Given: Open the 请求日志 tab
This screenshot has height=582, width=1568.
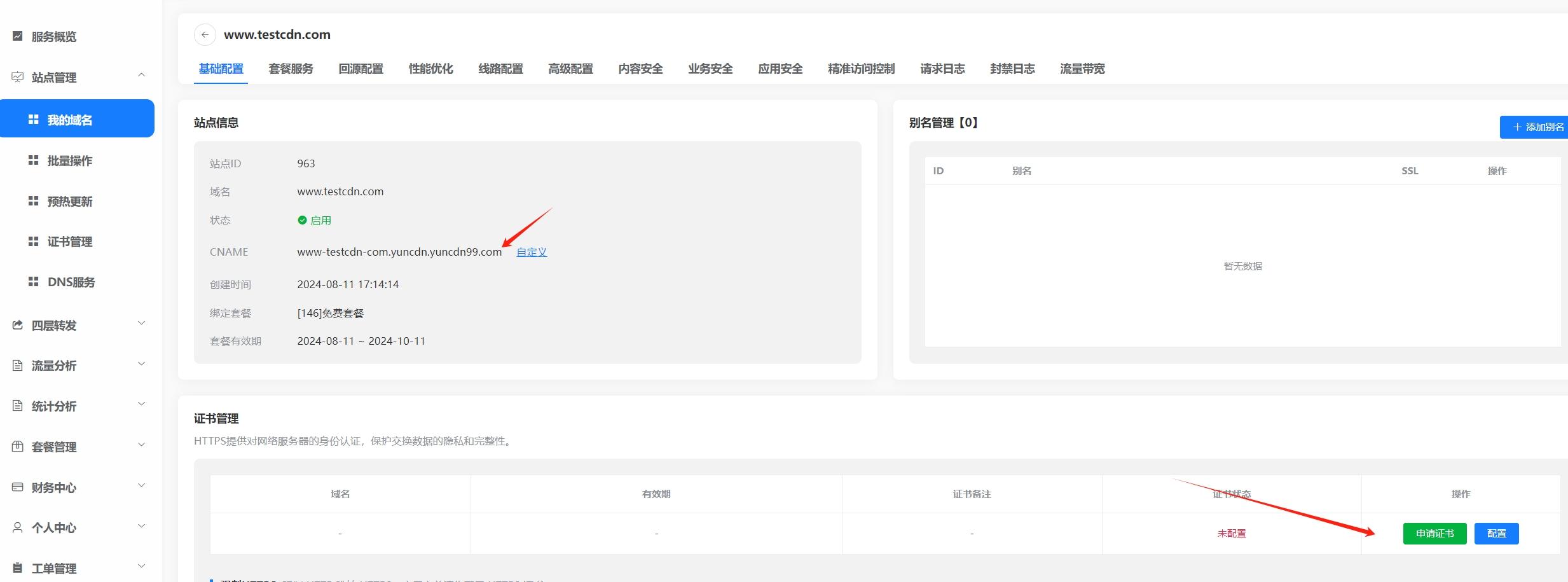Looking at the screenshot, I should (x=942, y=69).
